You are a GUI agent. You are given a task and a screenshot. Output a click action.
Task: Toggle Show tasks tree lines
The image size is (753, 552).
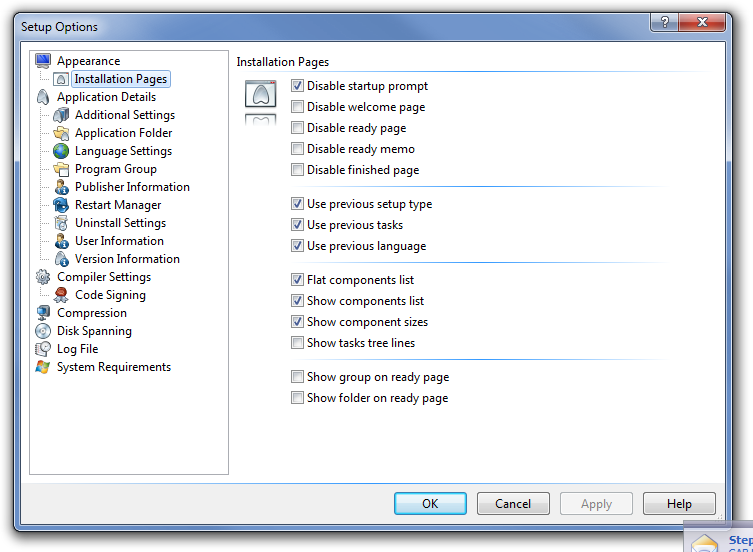[297, 343]
